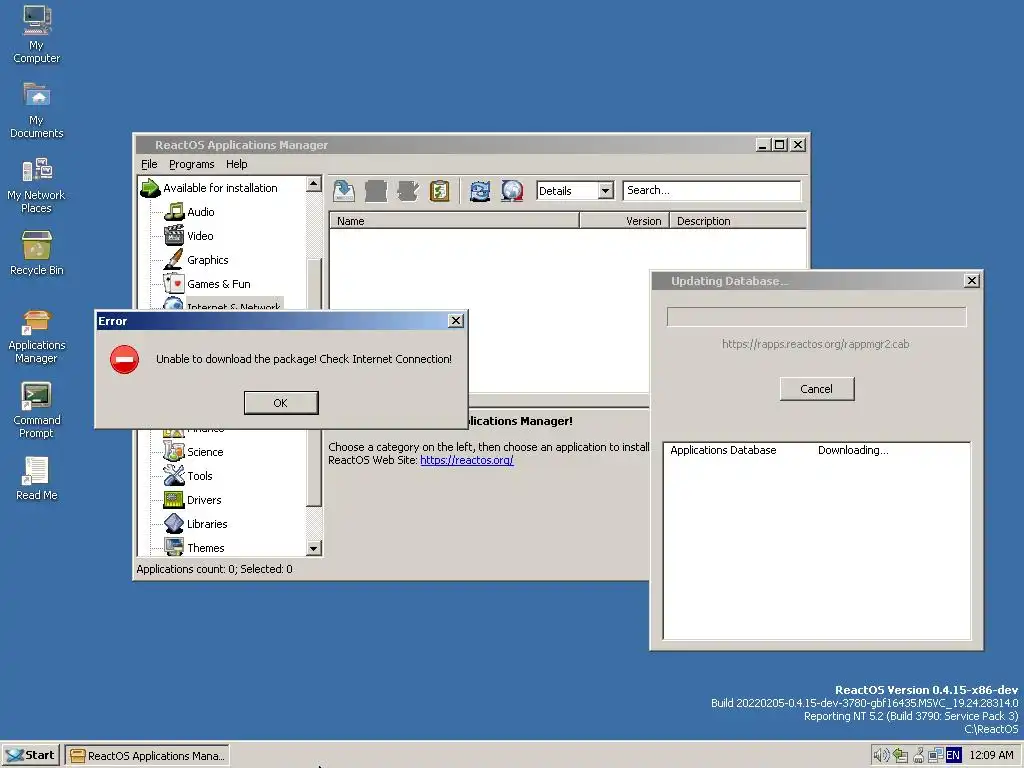Click the Version column header

(624, 221)
